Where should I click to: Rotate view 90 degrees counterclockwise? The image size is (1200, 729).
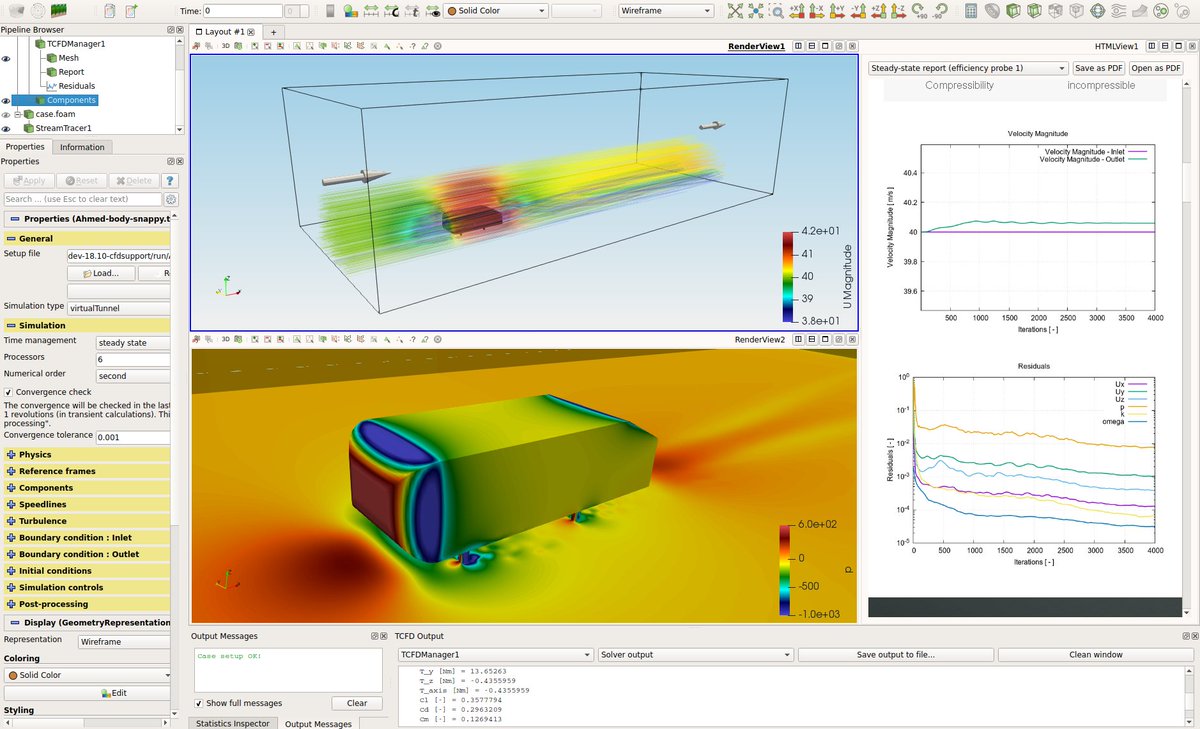tap(941, 11)
